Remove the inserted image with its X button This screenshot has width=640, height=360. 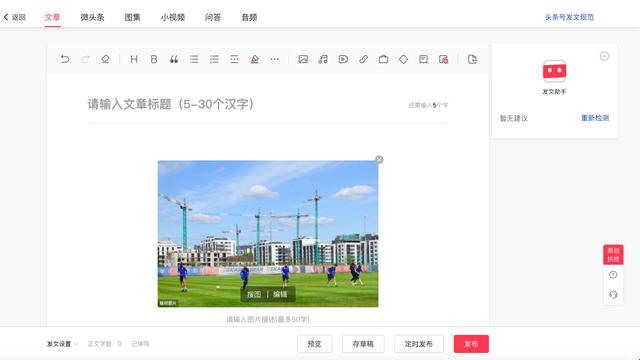click(x=379, y=160)
